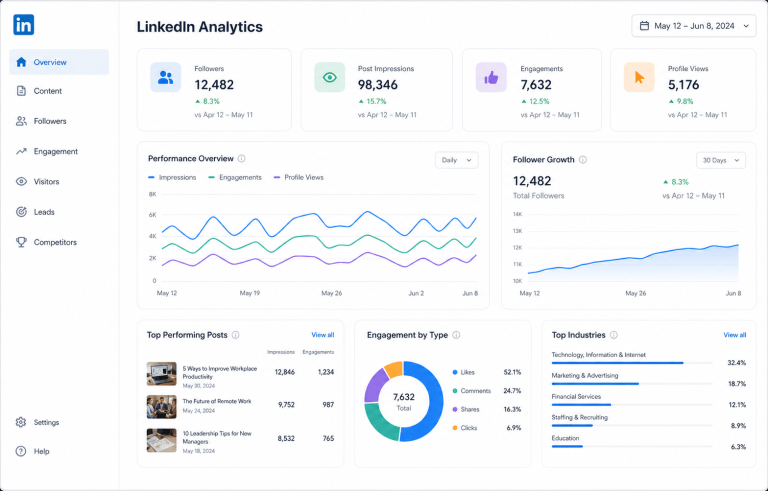Click info icon beside Engagement by Type
The image size is (768, 491).
point(456,335)
